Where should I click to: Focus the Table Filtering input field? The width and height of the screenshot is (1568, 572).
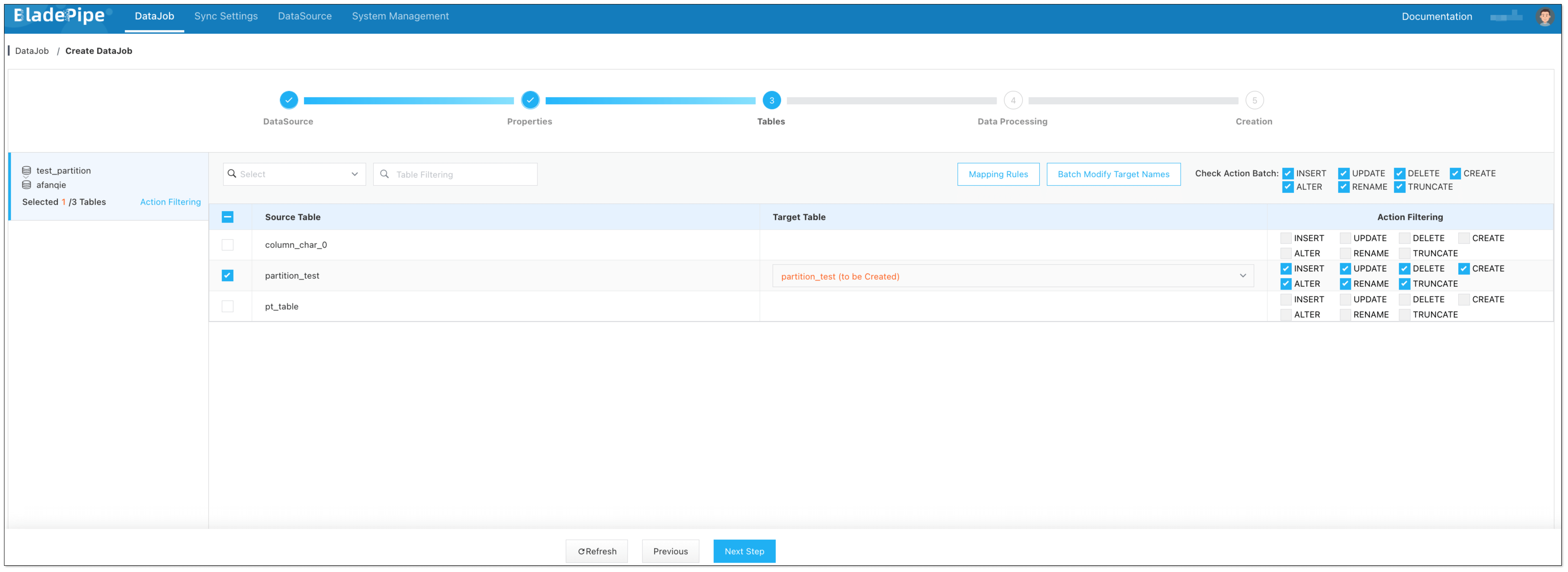click(463, 174)
